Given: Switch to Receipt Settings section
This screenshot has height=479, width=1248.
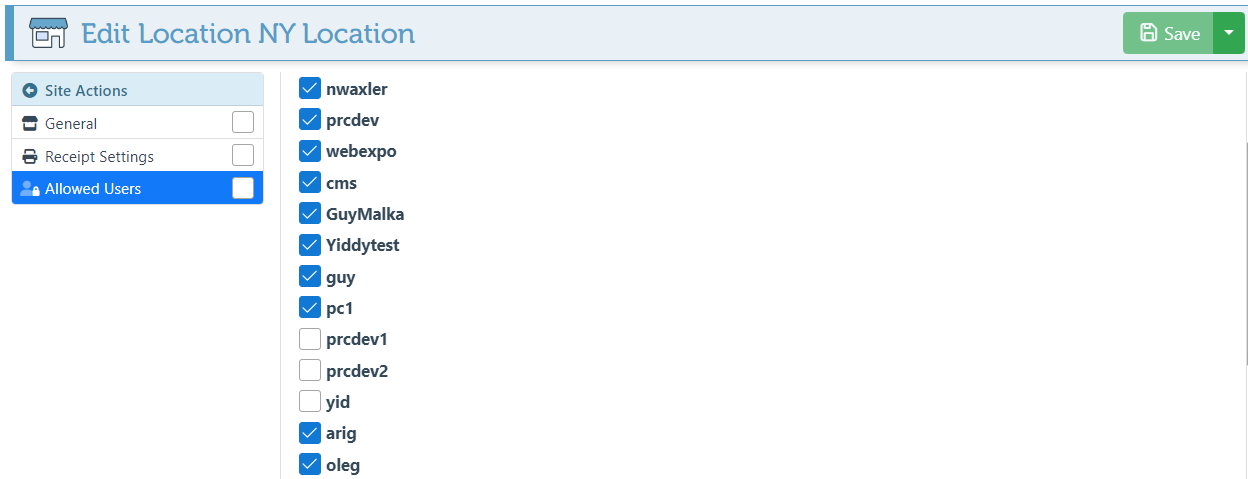Looking at the screenshot, I should pyautogui.click(x=99, y=157).
